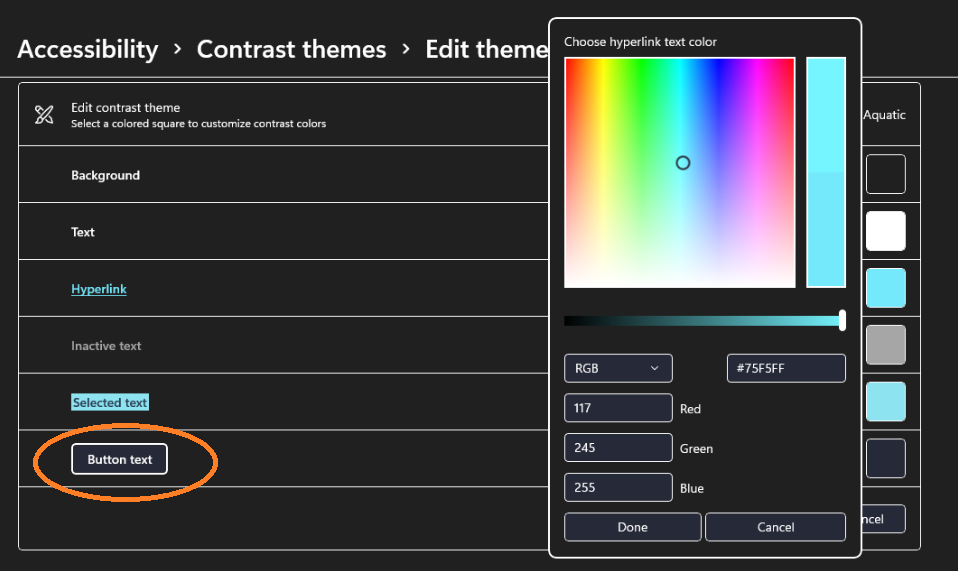Open the dark Button text color swatch
The height and width of the screenshot is (571, 958).
tap(885, 458)
